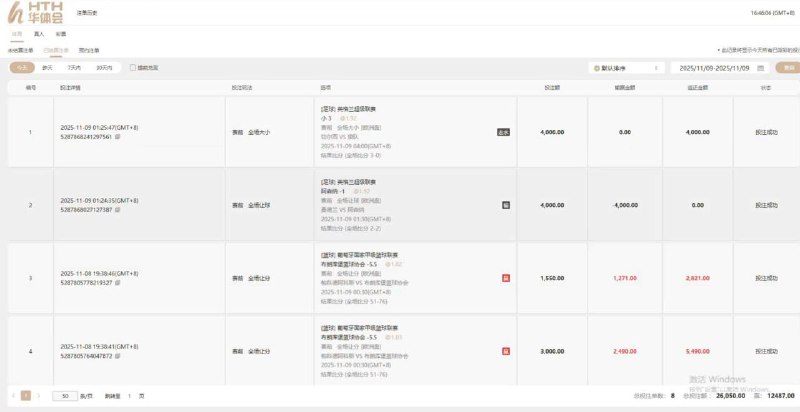Image resolution: width=800 pixels, height=412 pixels.
Task: Click the 查询 search button
Action: [787, 68]
